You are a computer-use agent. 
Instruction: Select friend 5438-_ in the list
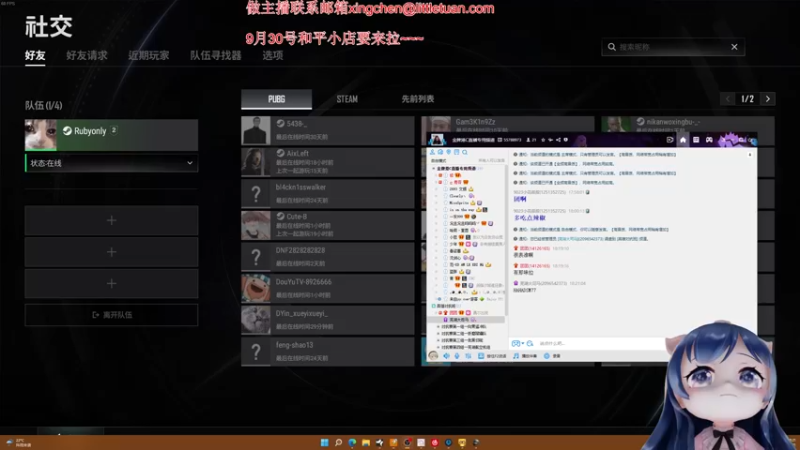pos(328,130)
